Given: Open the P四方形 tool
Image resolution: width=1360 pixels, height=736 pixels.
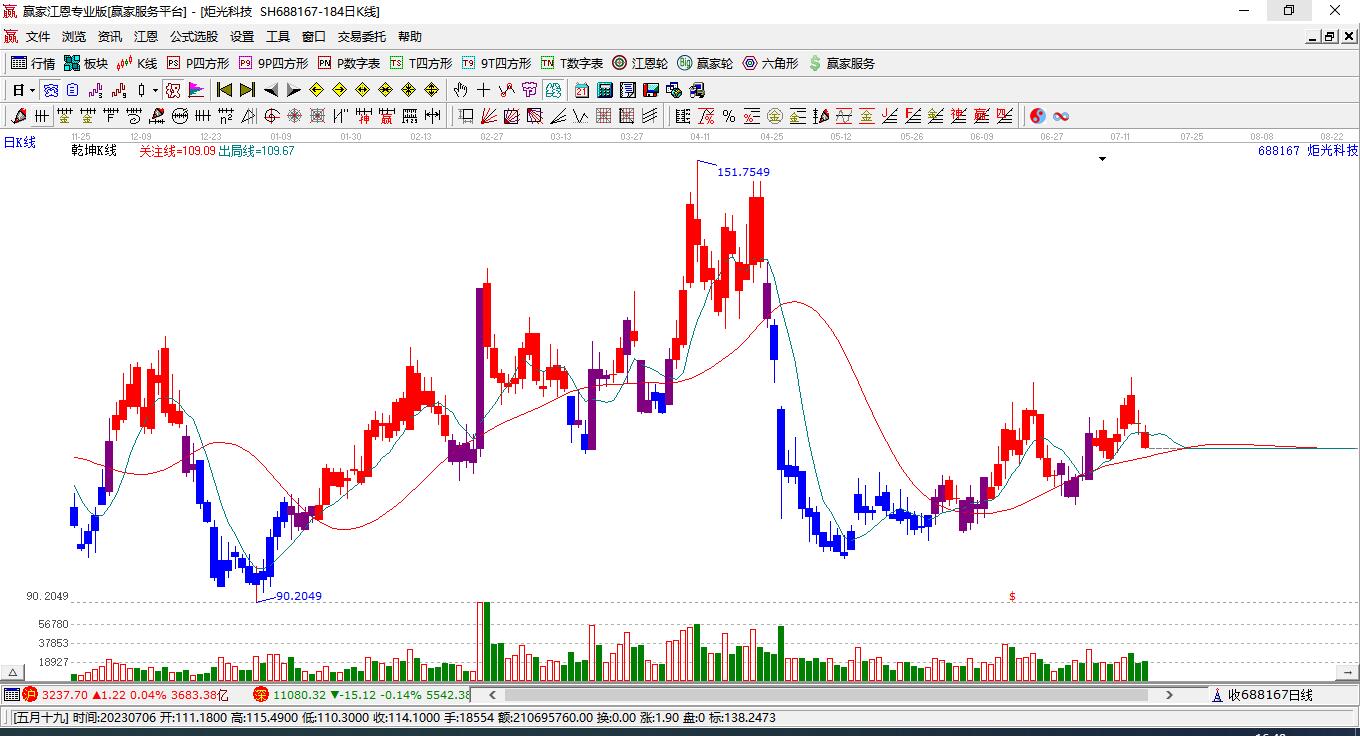Looking at the screenshot, I should (198, 63).
